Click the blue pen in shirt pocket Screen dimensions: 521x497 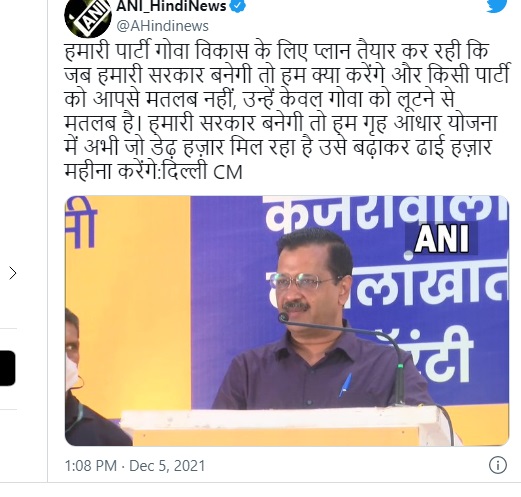tap(345, 385)
